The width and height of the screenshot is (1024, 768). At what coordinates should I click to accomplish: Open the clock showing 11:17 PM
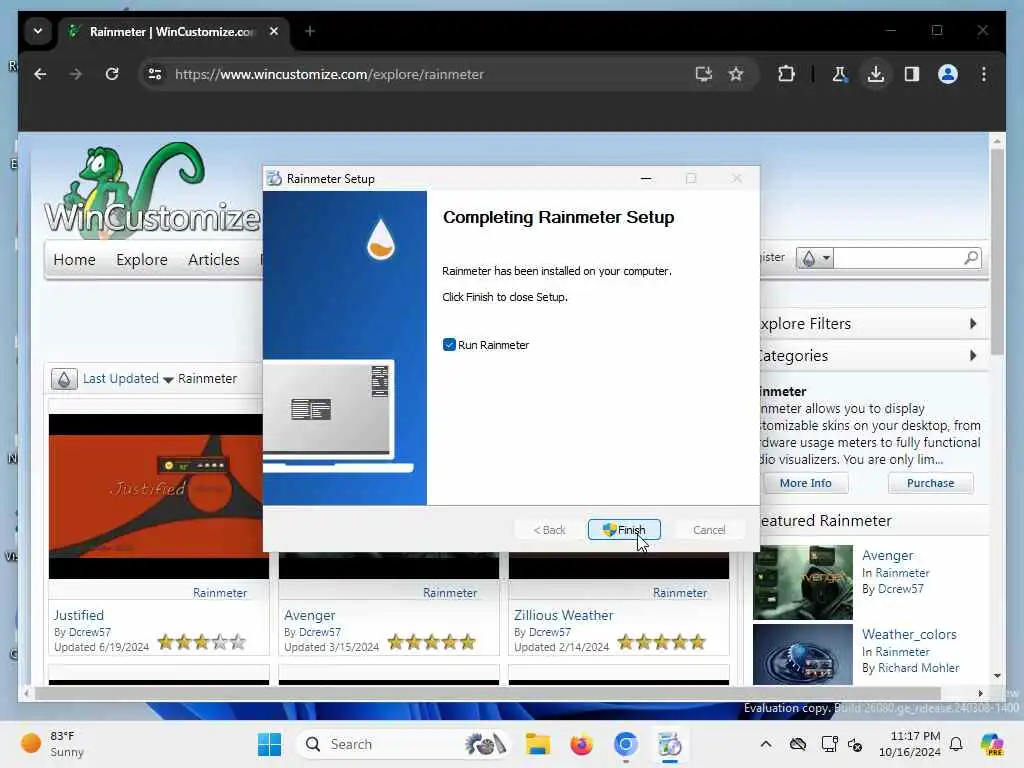tap(909, 744)
